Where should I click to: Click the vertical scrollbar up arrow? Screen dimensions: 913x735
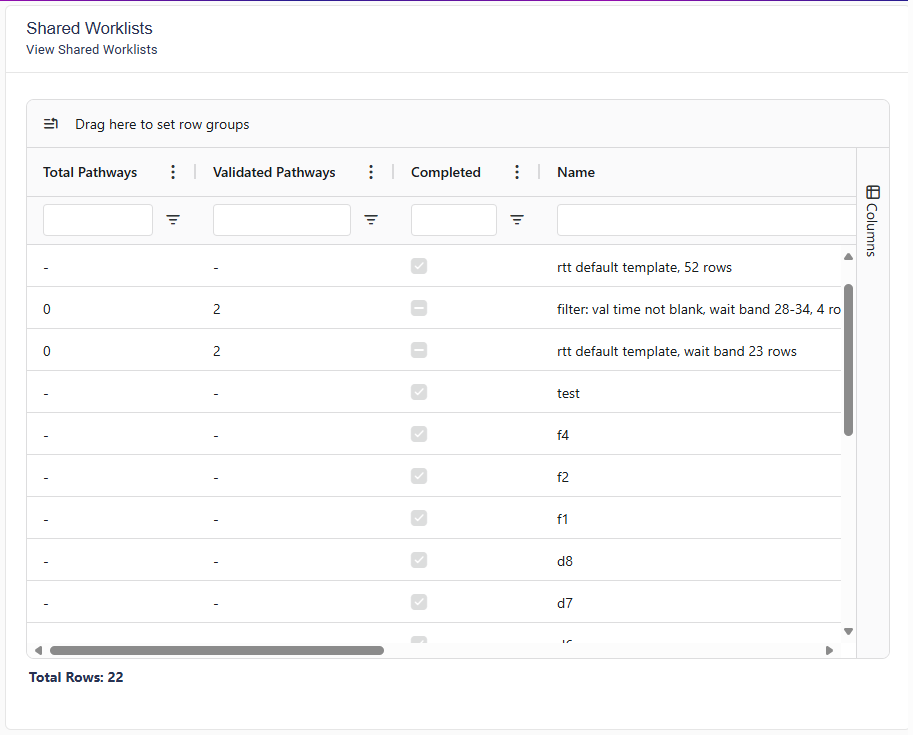coord(848,257)
